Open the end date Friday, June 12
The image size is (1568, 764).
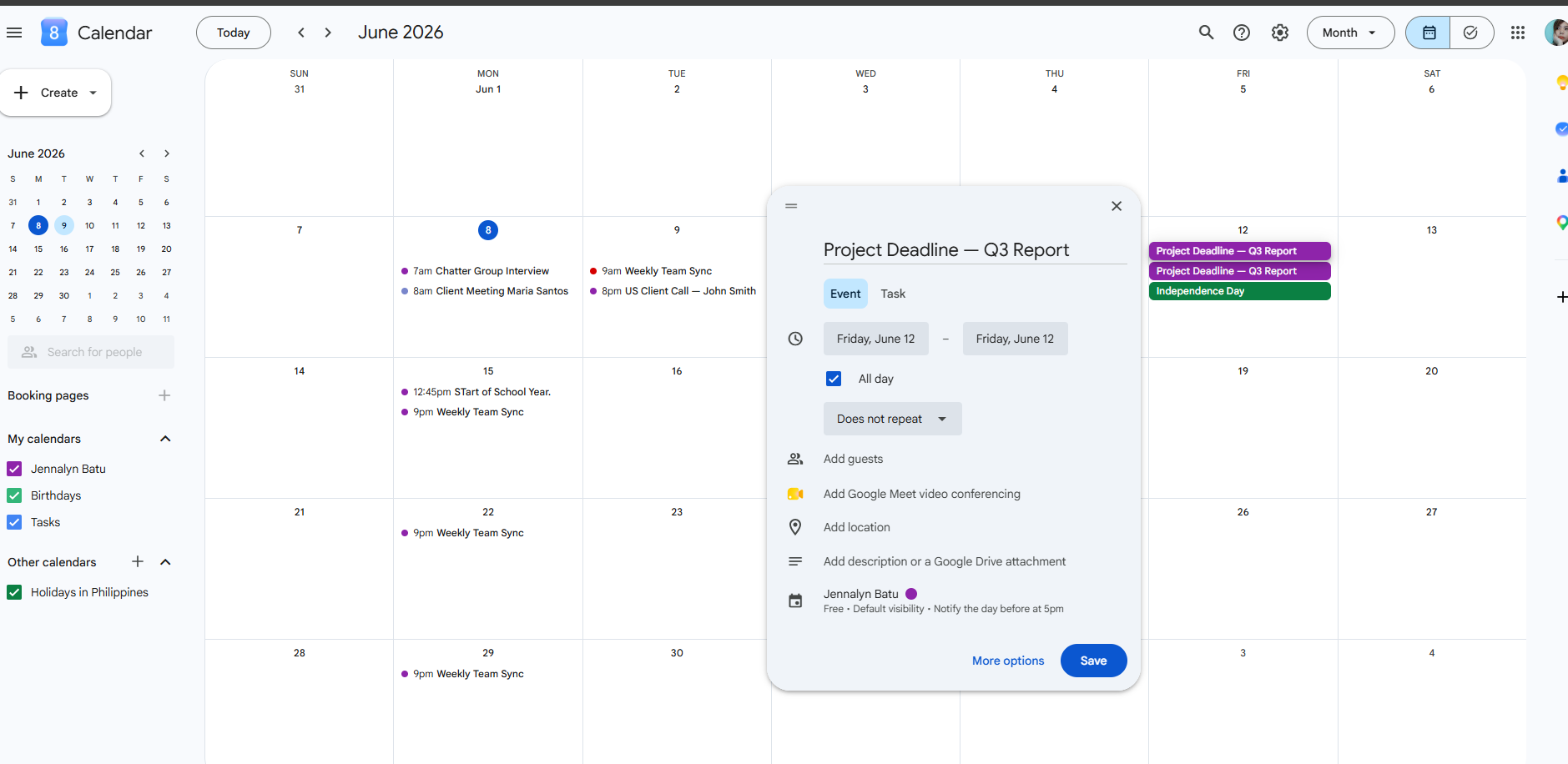coord(1015,339)
